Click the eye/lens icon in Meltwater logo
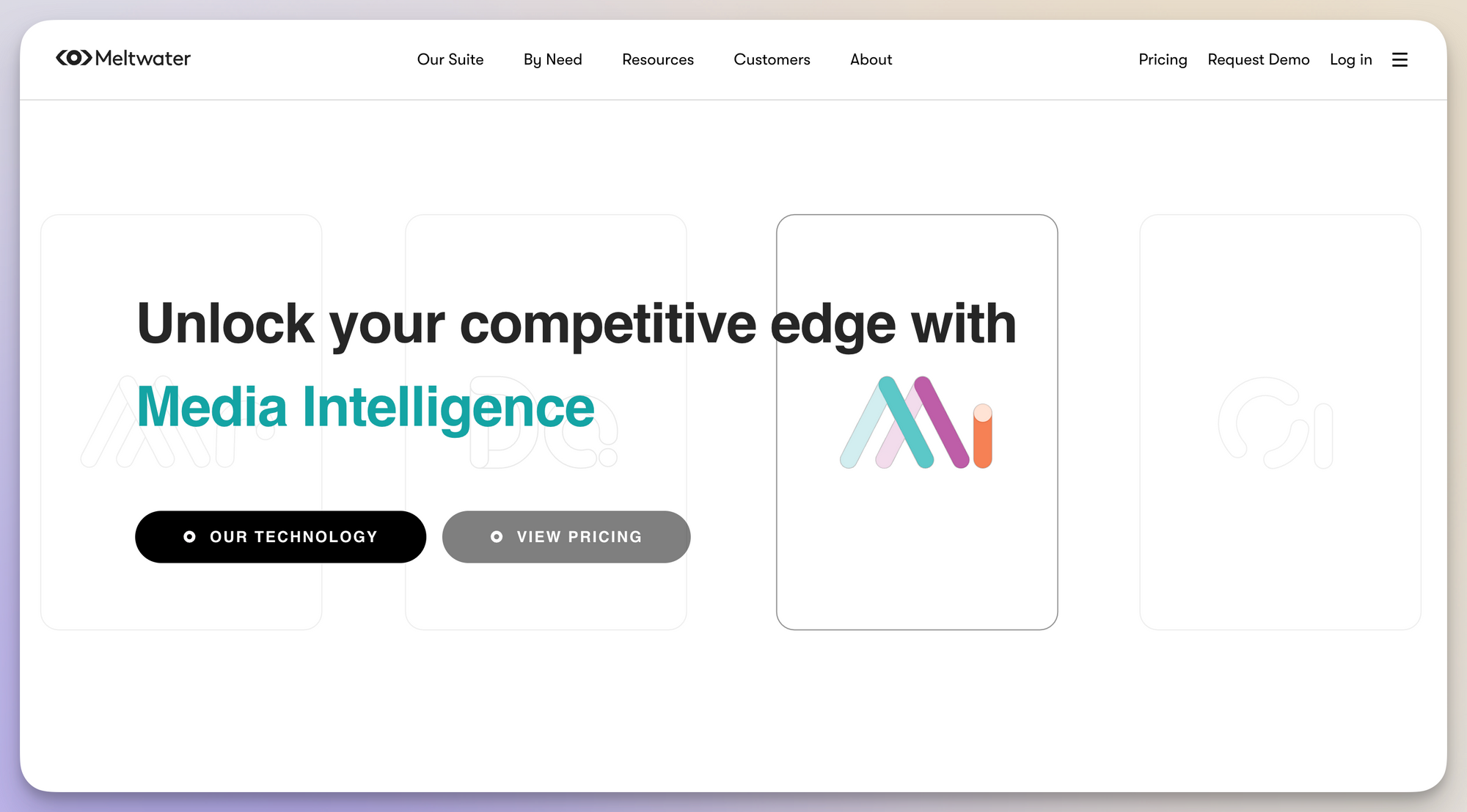The width and height of the screenshot is (1467, 812). [75, 59]
